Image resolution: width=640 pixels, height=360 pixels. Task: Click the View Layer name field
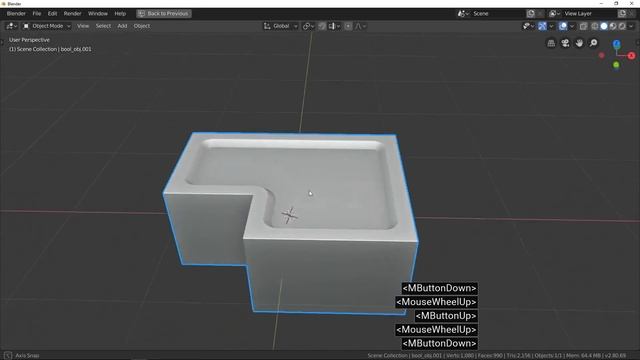click(589, 13)
